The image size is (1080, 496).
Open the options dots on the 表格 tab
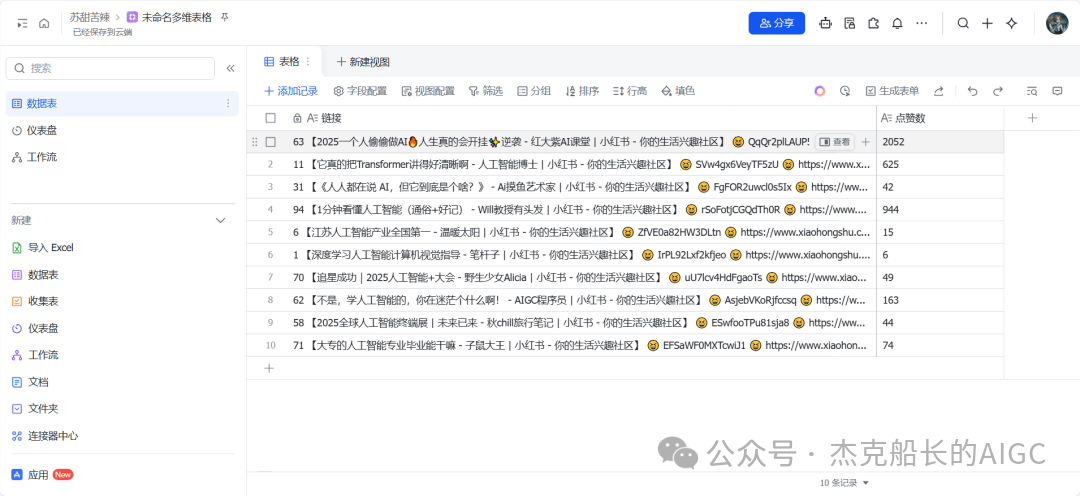click(x=309, y=61)
